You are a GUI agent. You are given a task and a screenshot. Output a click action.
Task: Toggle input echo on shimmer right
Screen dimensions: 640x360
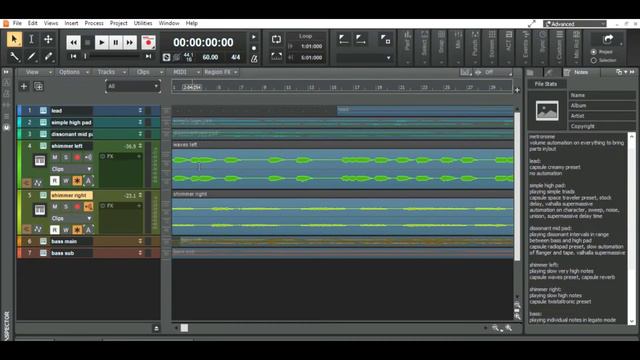coord(88,207)
